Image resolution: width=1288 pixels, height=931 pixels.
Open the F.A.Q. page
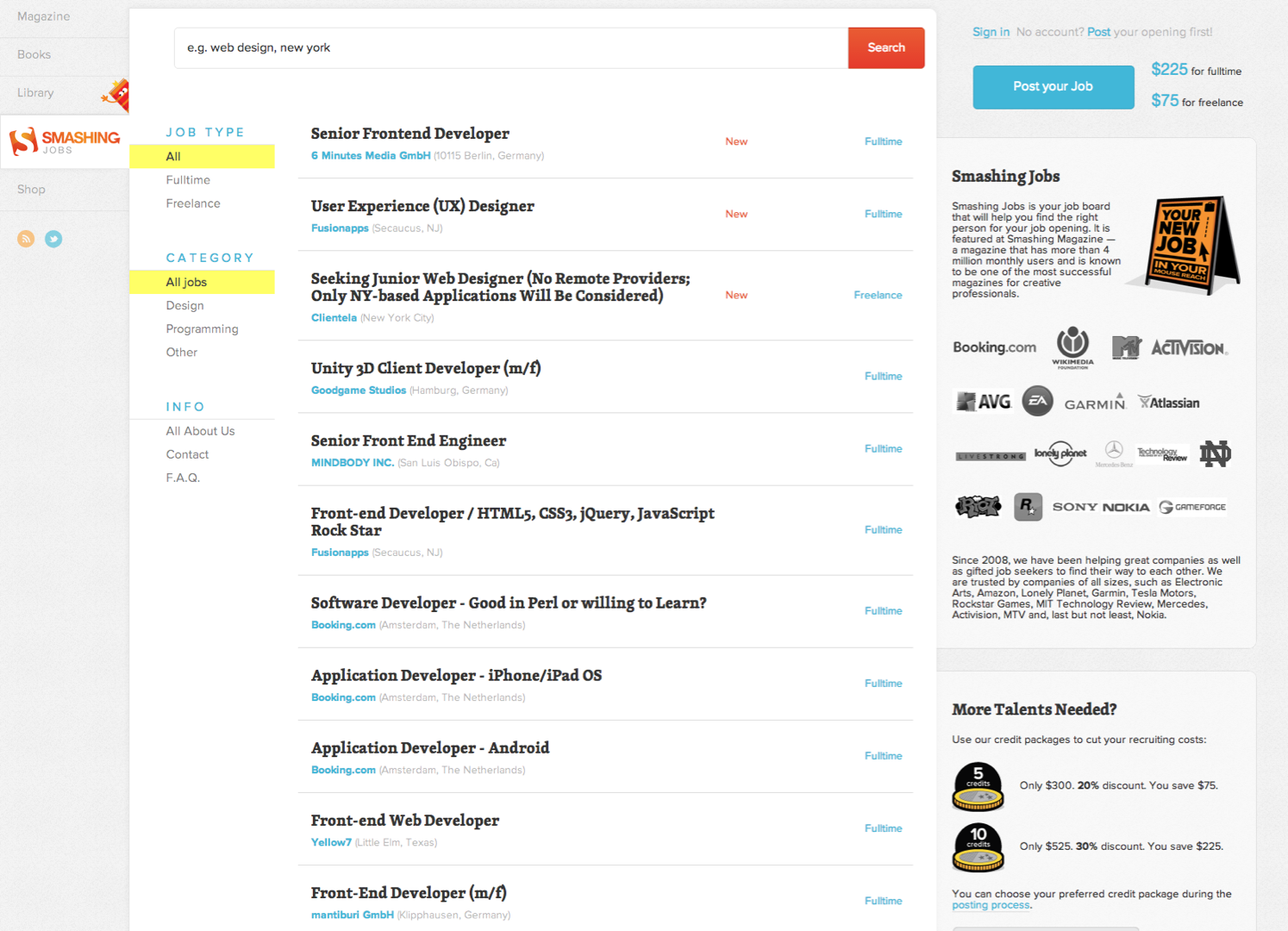click(183, 478)
